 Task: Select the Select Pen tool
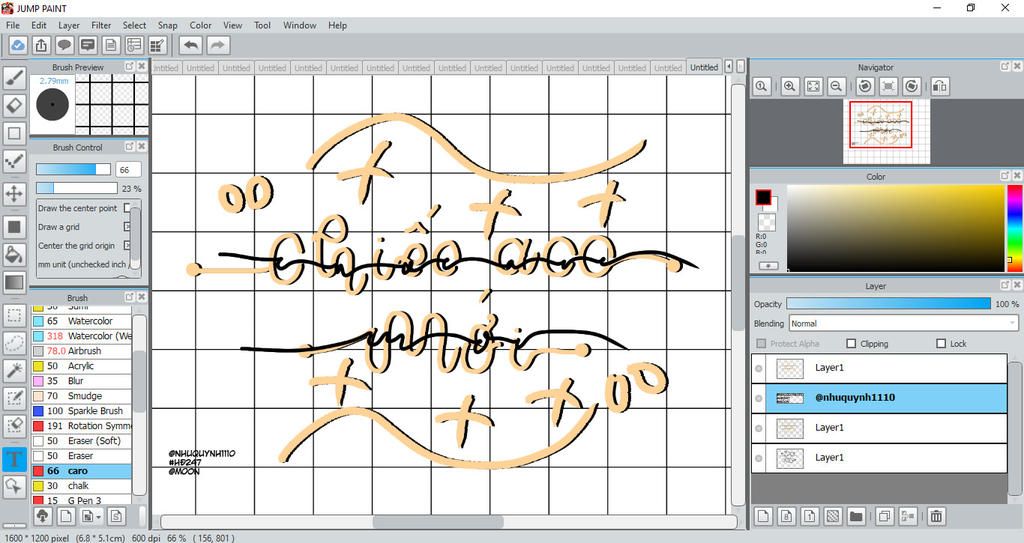click(x=14, y=399)
